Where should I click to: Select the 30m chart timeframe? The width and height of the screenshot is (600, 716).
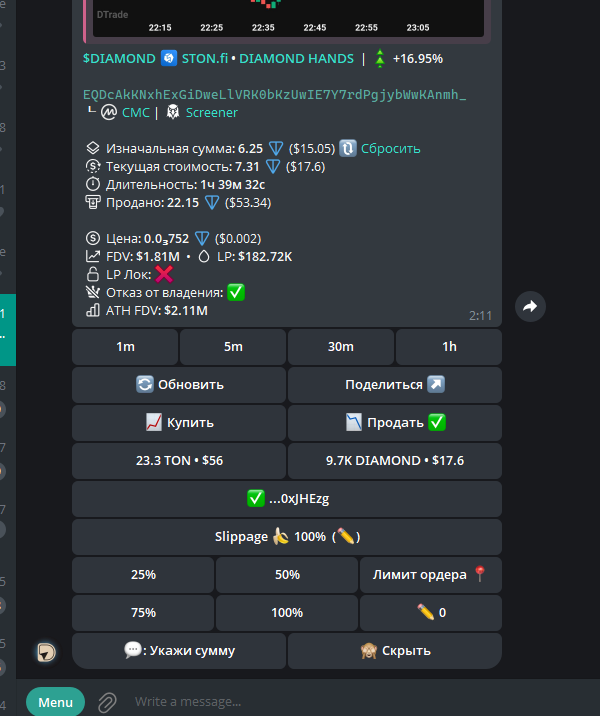pos(341,347)
